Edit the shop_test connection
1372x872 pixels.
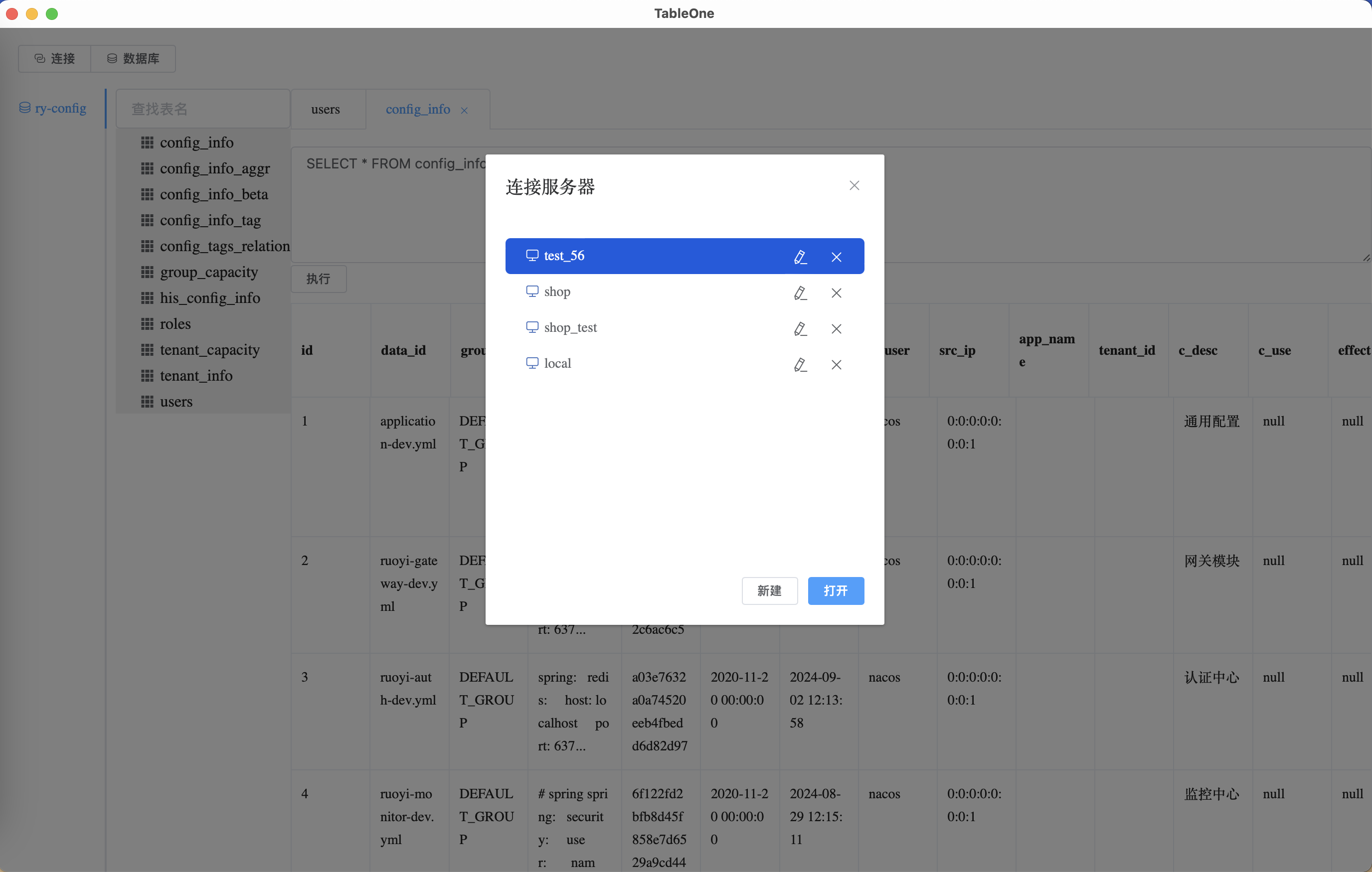pyautogui.click(x=800, y=329)
